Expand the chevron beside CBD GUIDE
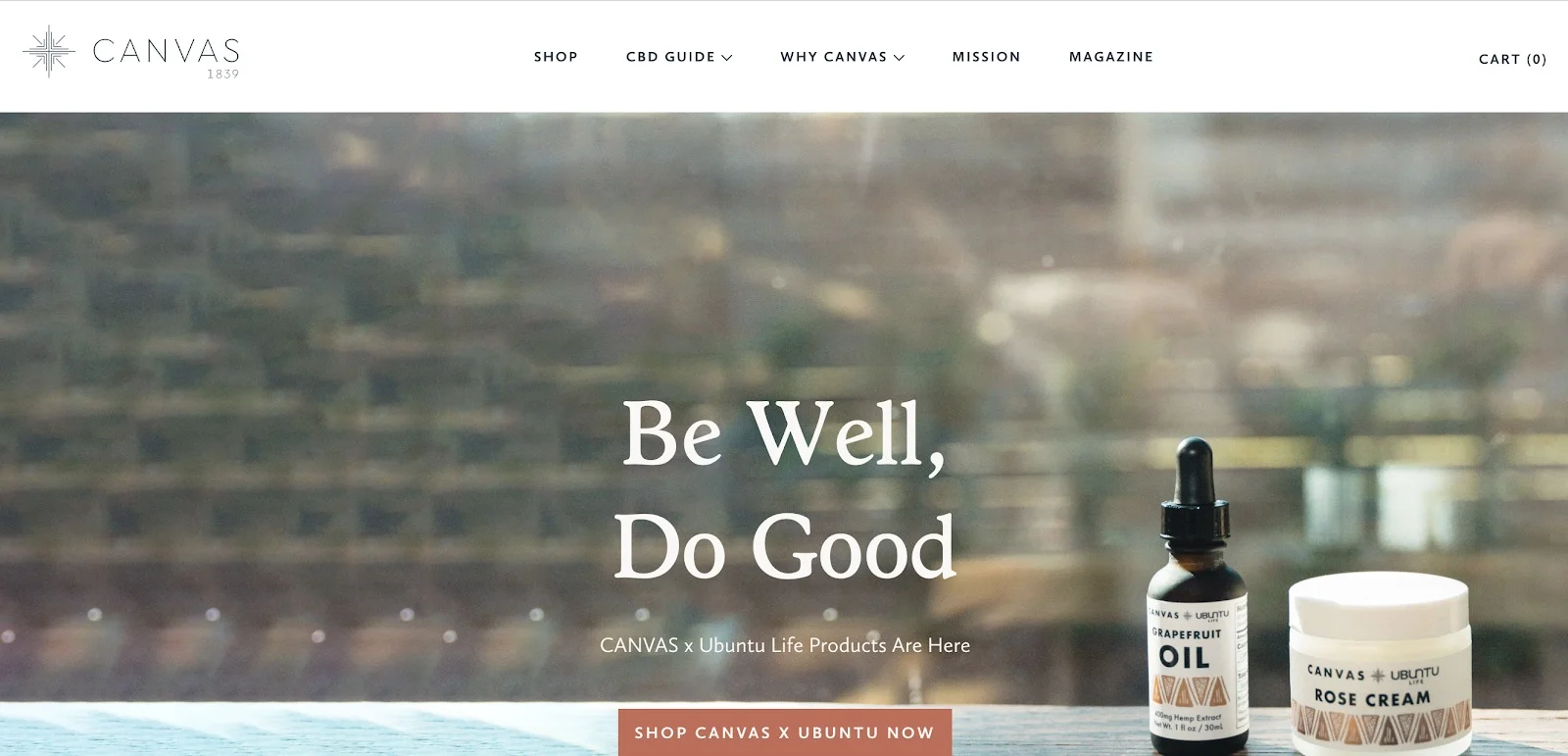The height and width of the screenshot is (756, 1568). [727, 58]
